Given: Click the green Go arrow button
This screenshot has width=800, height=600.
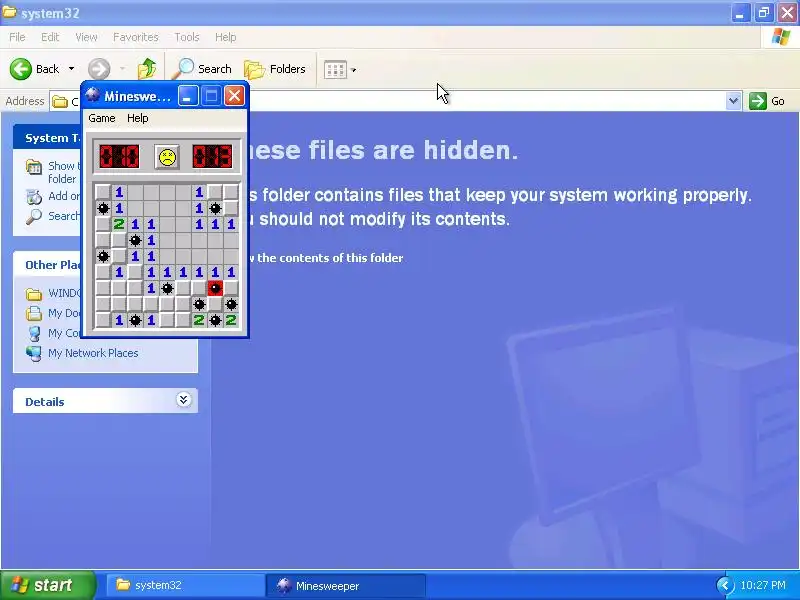Looking at the screenshot, I should coord(758,101).
